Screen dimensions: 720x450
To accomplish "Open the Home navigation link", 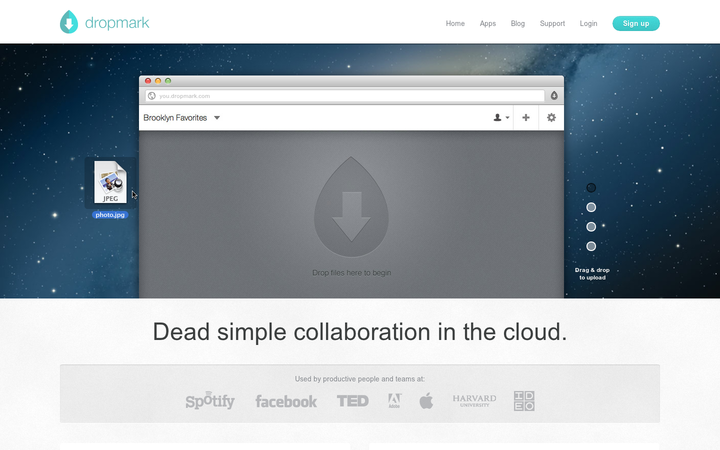I will click(455, 23).
